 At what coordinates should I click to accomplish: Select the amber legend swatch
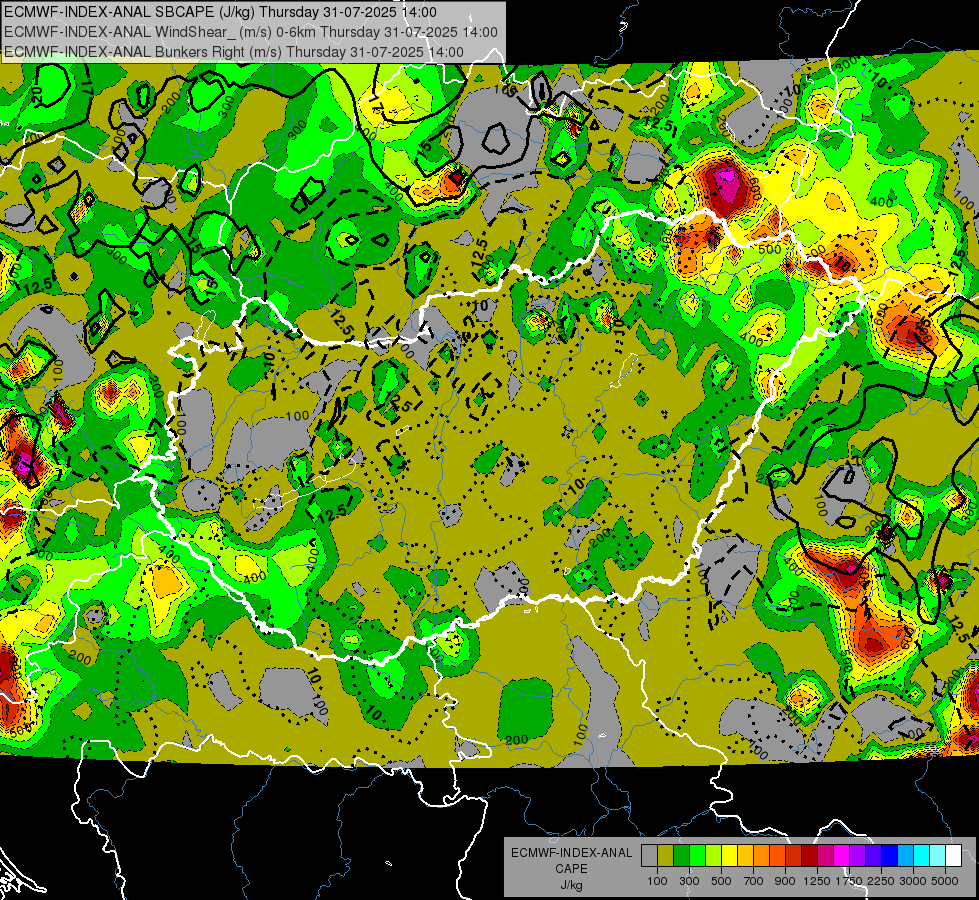pos(745,856)
